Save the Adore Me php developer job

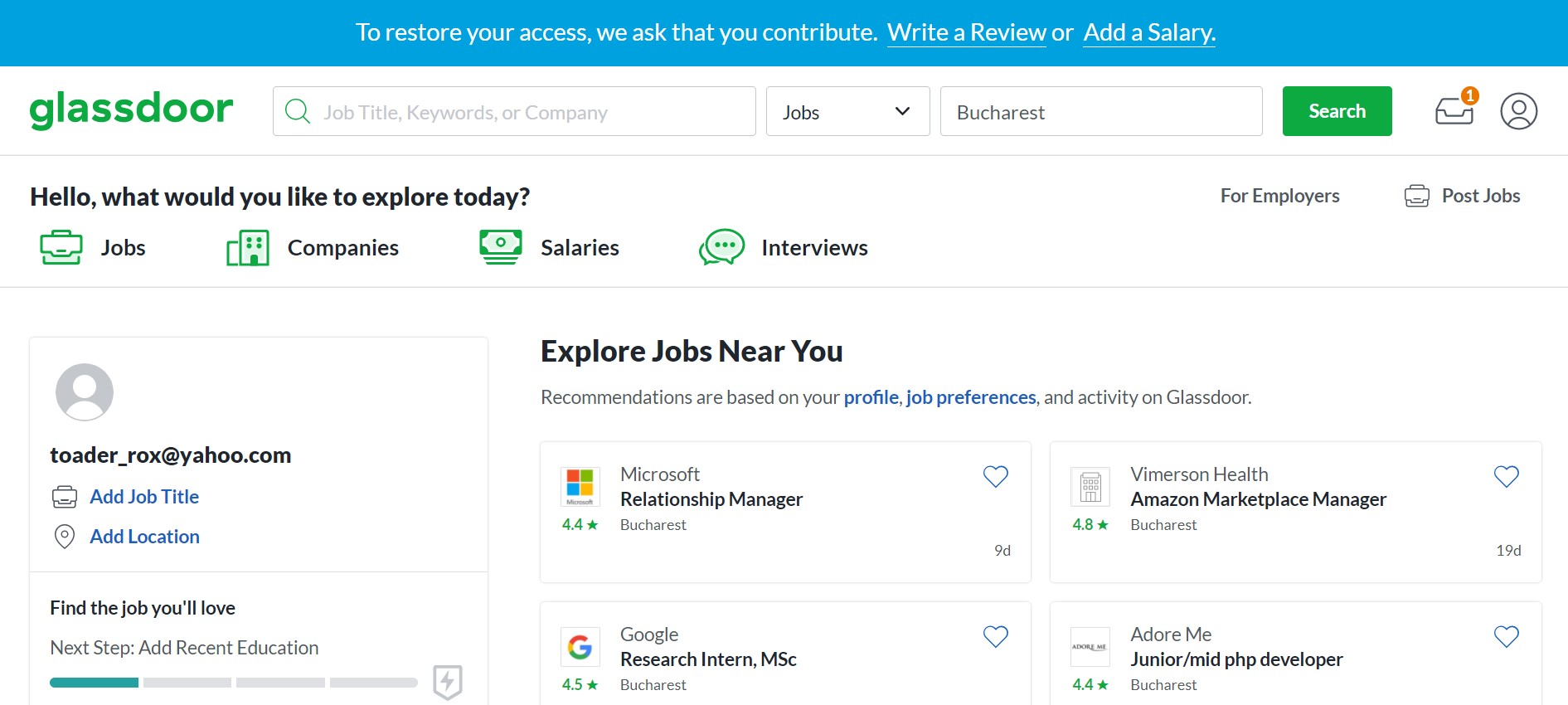pos(1507,636)
